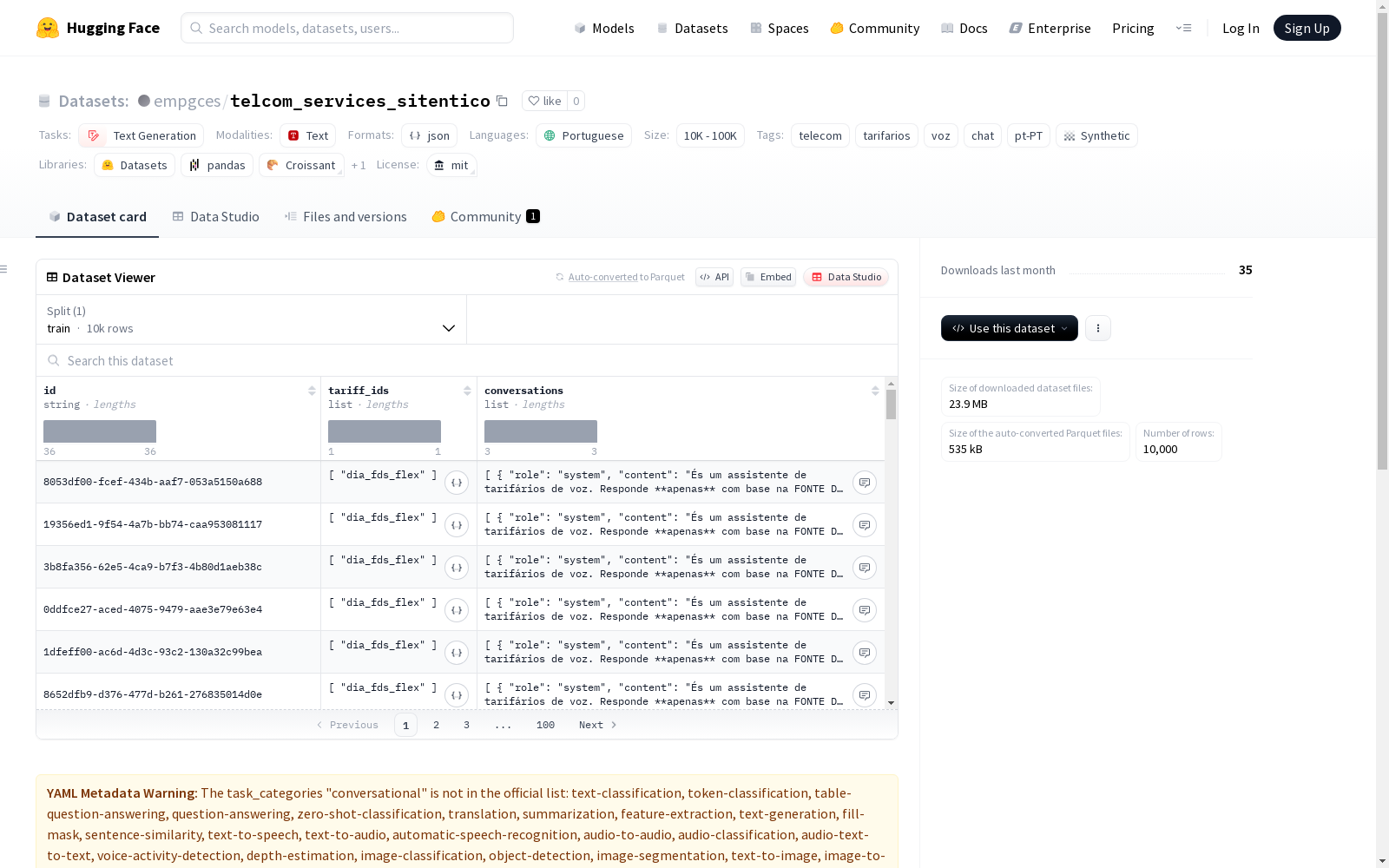The image size is (1389, 868).
Task: Open Spaces in the top navigation
Action: click(780, 28)
